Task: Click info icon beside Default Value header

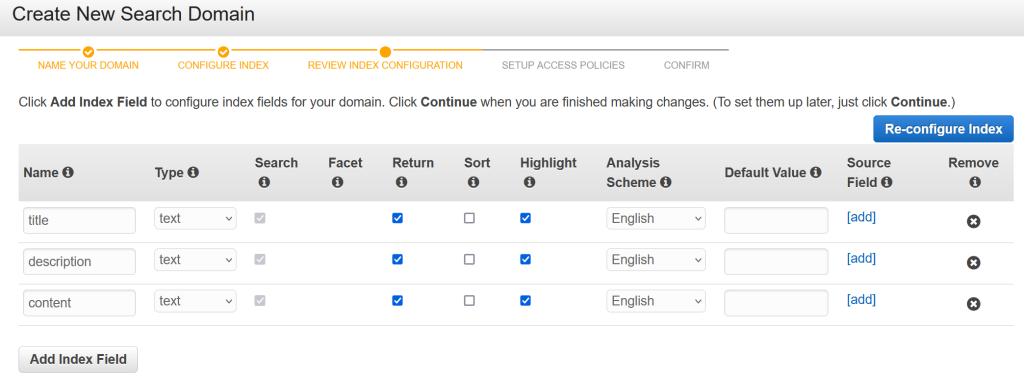Action: click(x=816, y=173)
